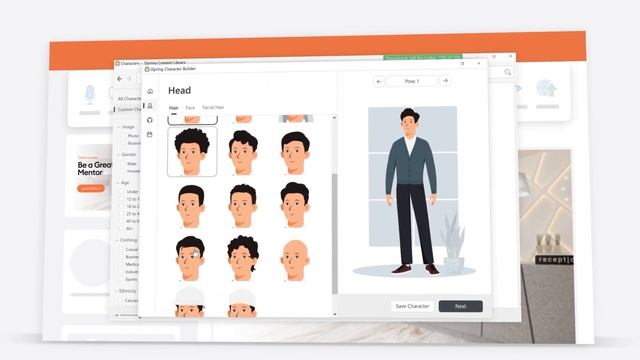640x360 pixels.
Task: Open the bottom sidebar icon in Character Builder
Action: point(150,134)
